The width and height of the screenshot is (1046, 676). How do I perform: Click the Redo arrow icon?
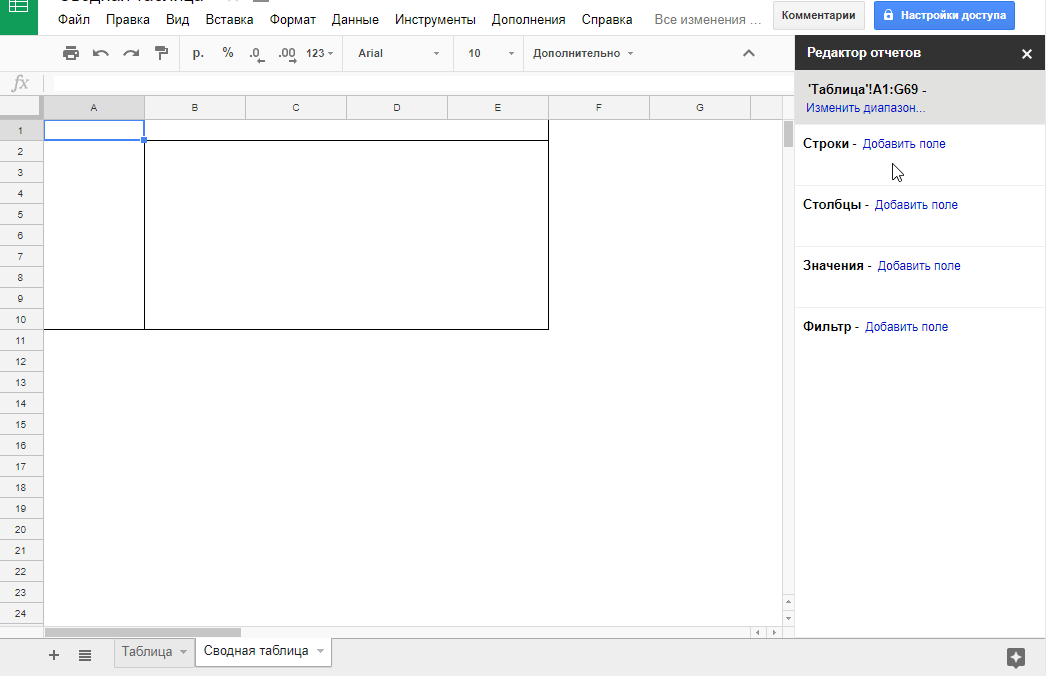(131, 53)
